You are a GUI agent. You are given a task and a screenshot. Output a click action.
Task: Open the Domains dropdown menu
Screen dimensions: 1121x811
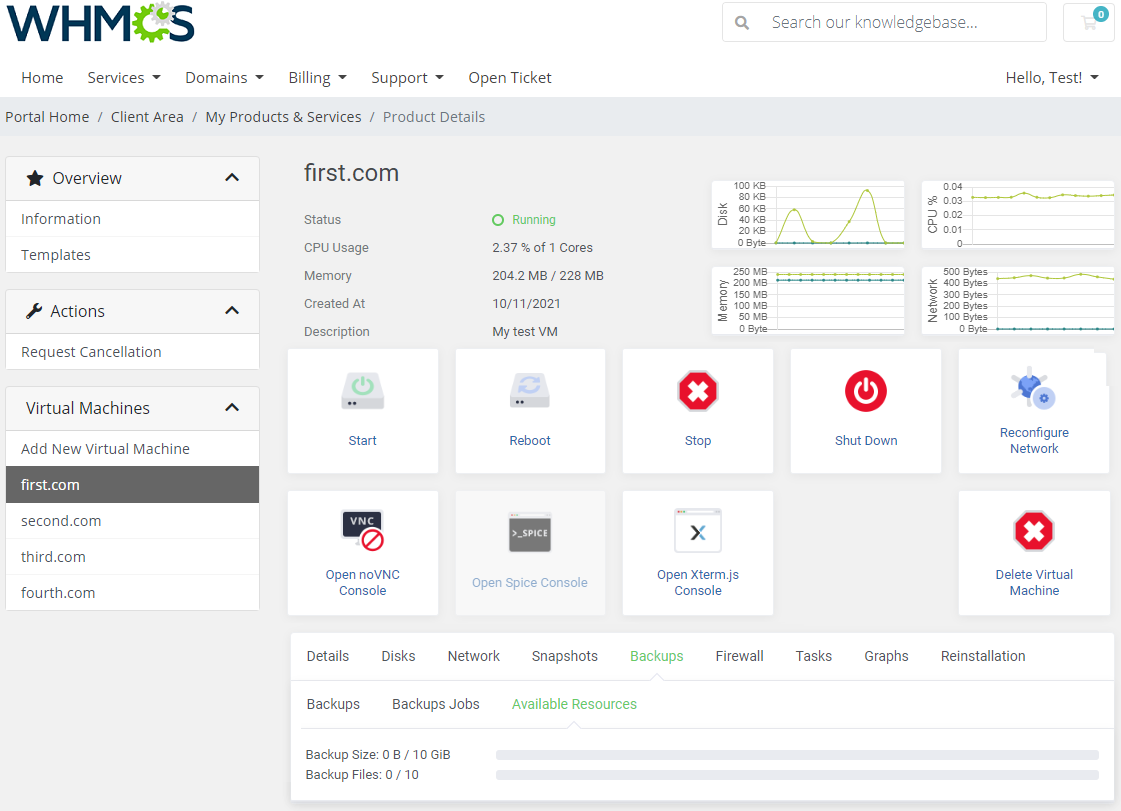pyautogui.click(x=224, y=77)
